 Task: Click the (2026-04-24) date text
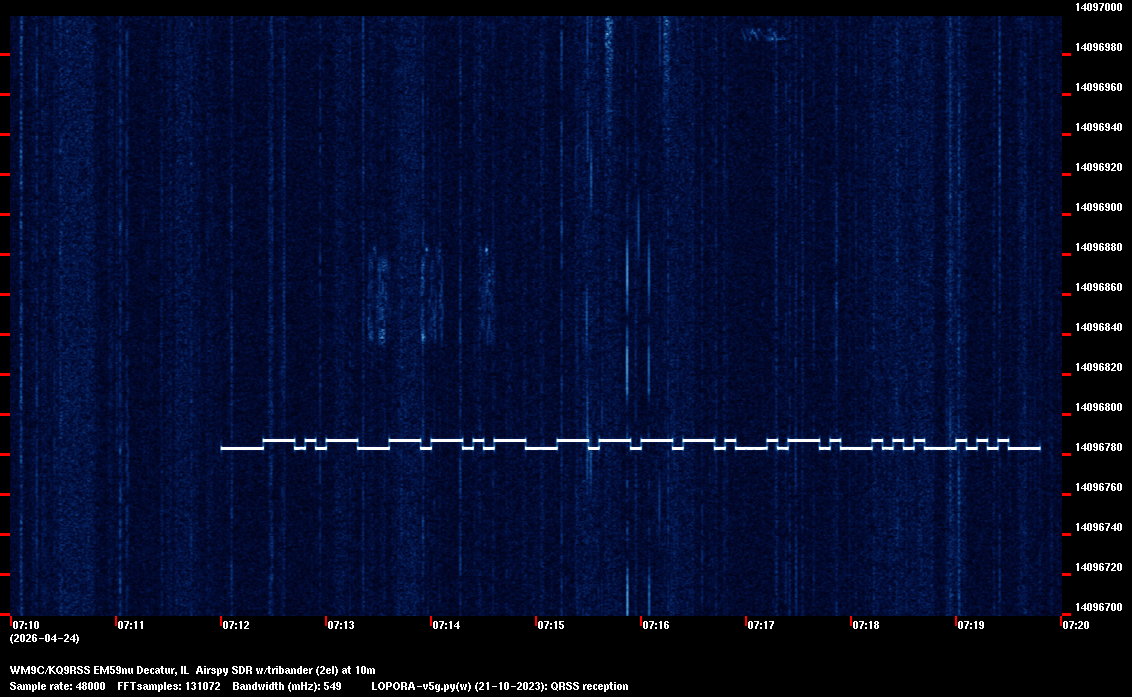click(44, 638)
